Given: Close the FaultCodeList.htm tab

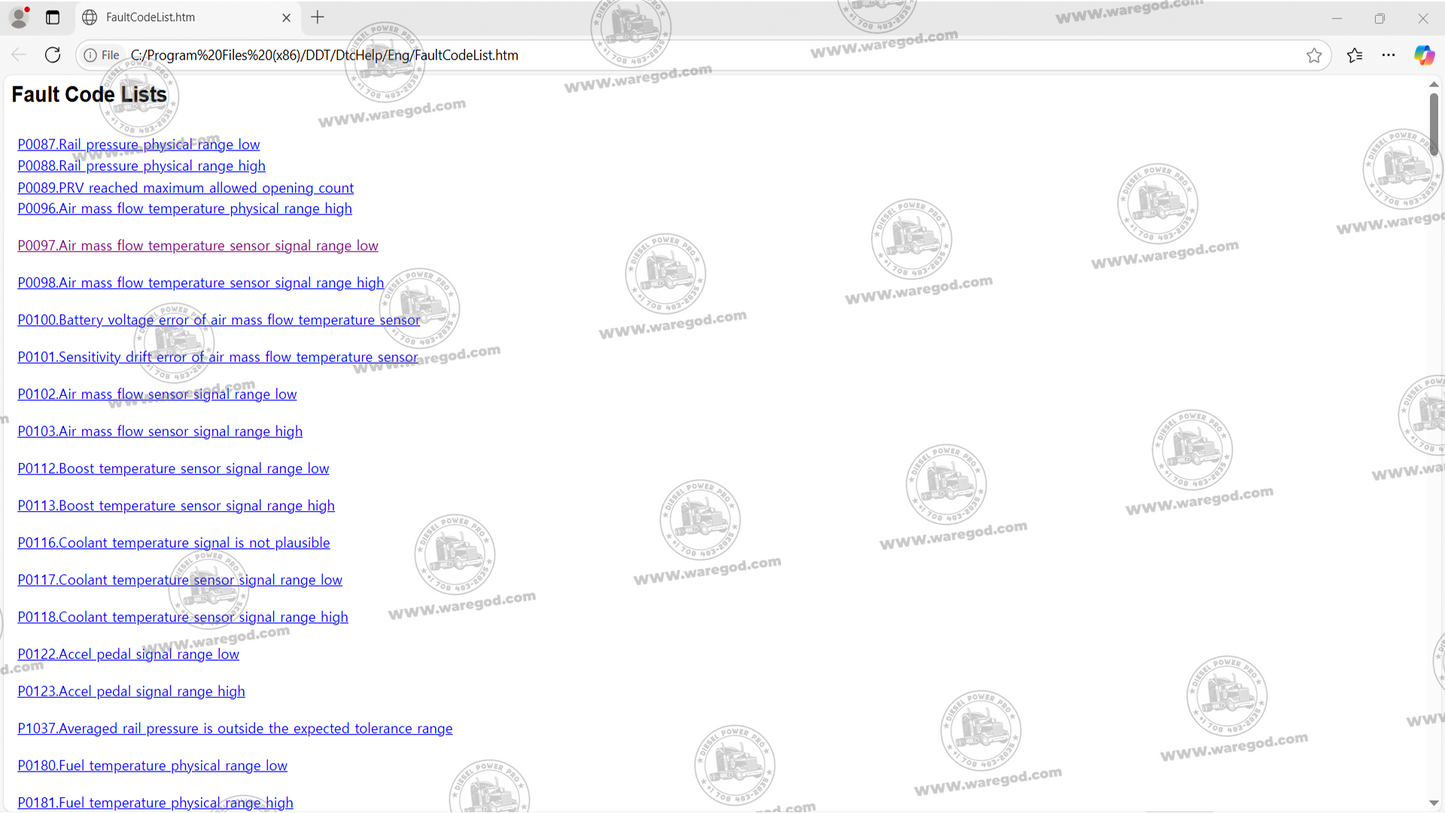Looking at the screenshot, I should tap(286, 18).
